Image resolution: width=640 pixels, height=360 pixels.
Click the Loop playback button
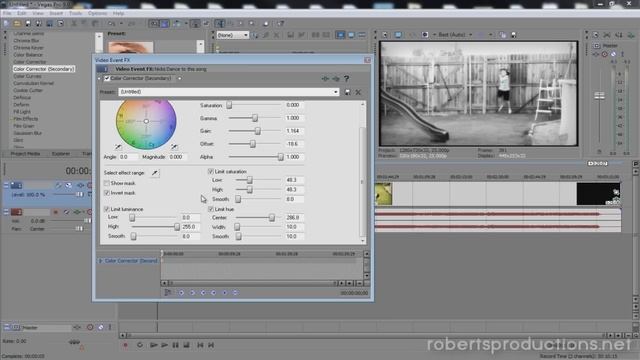[x=140, y=345]
